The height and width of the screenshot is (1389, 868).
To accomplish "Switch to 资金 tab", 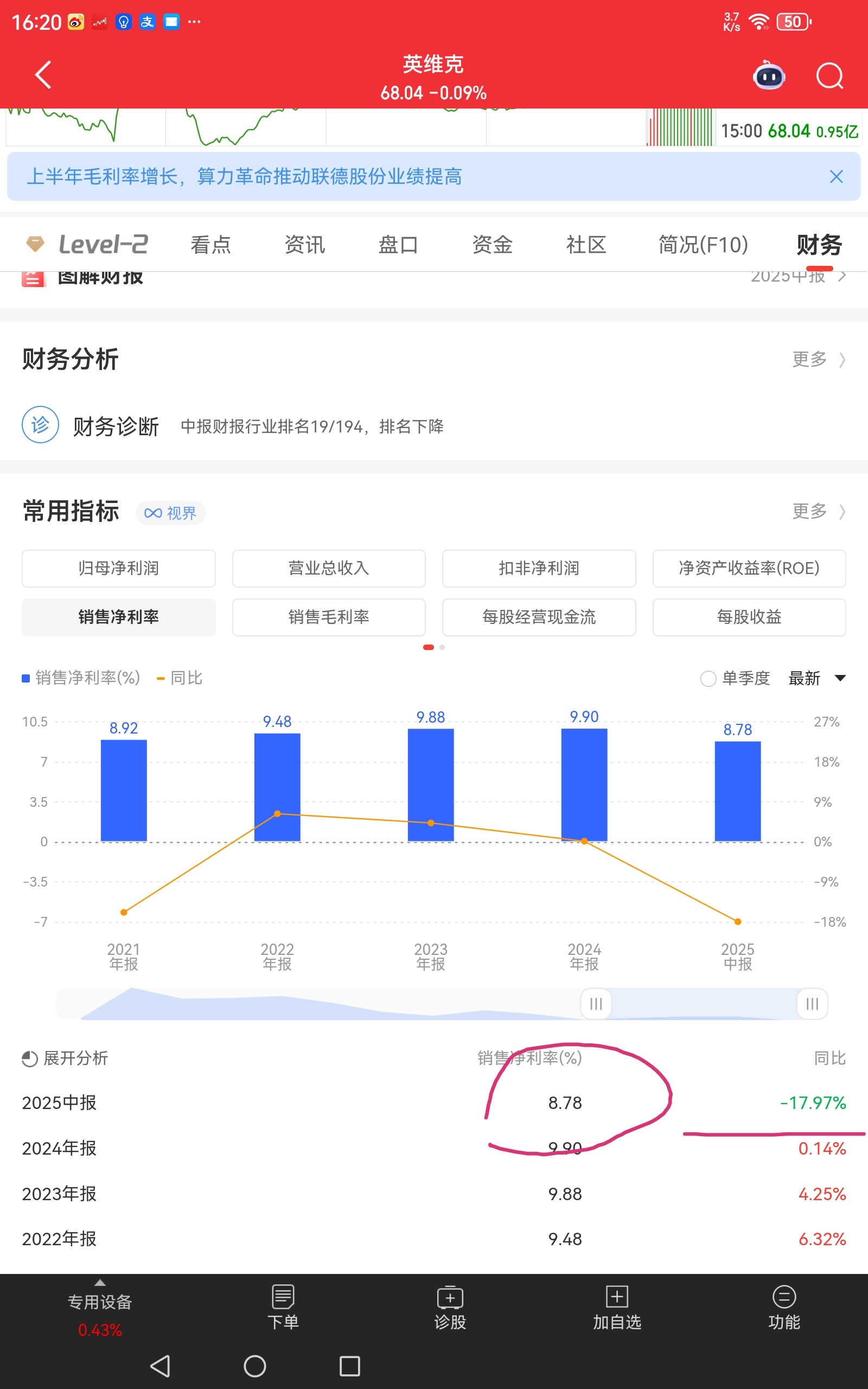I will (492, 245).
